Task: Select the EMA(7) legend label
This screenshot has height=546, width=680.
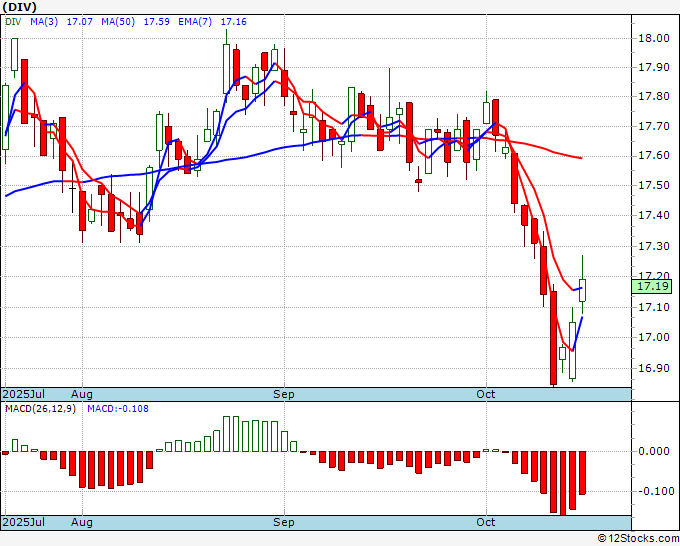Action: click(x=195, y=21)
